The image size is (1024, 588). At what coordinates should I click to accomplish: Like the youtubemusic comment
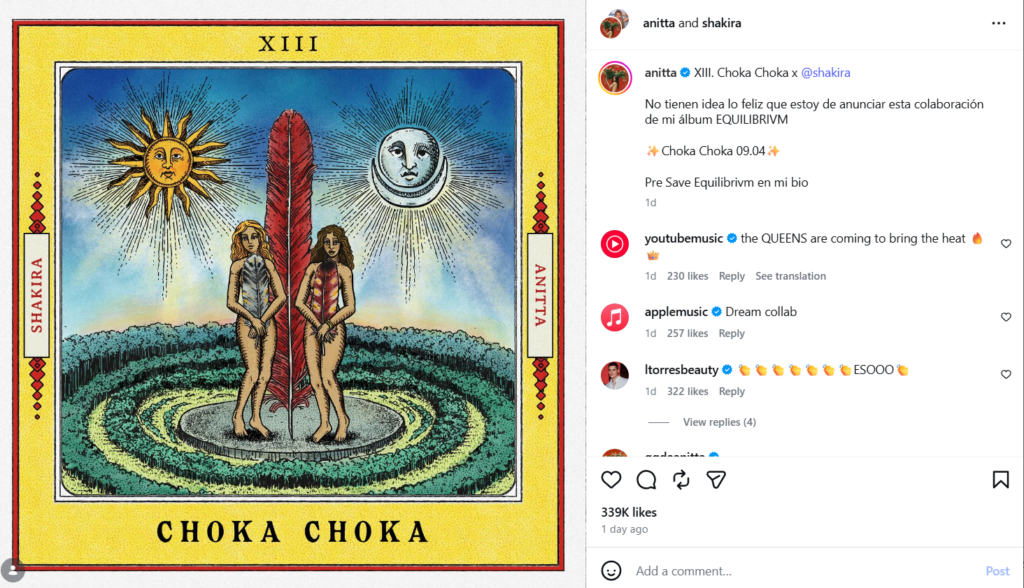(x=1006, y=244)
